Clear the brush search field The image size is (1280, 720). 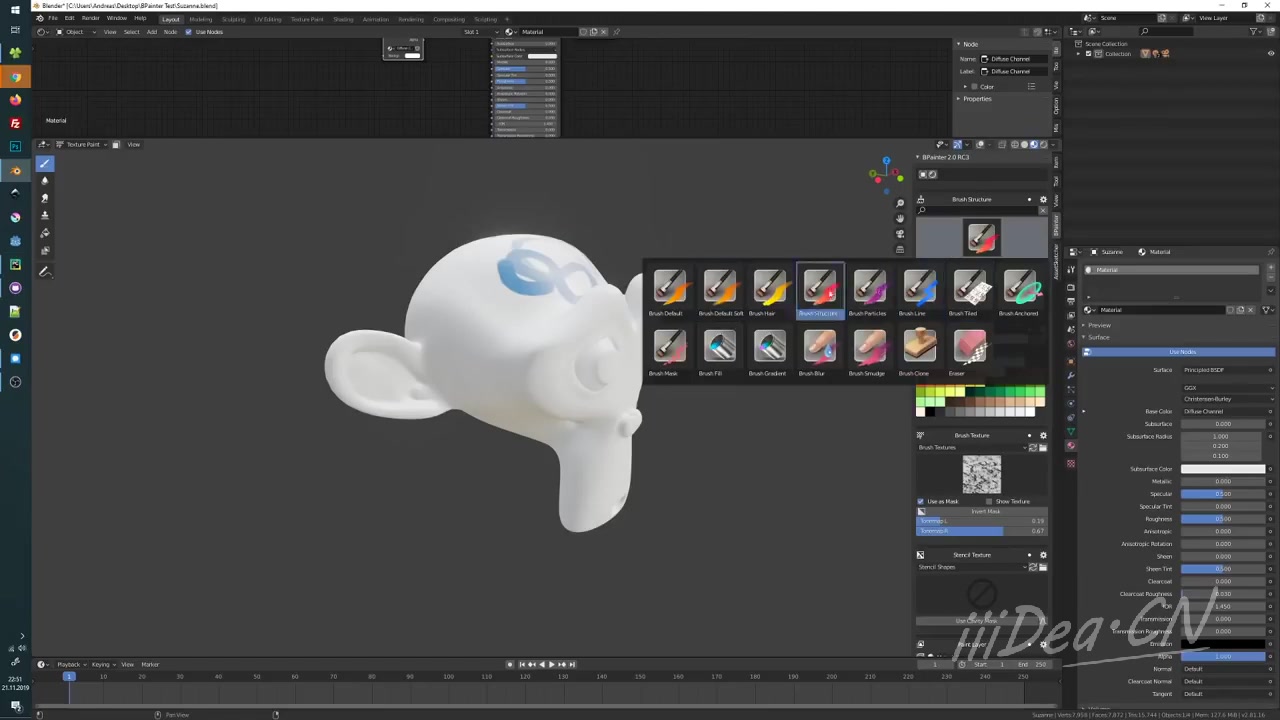1042,210
